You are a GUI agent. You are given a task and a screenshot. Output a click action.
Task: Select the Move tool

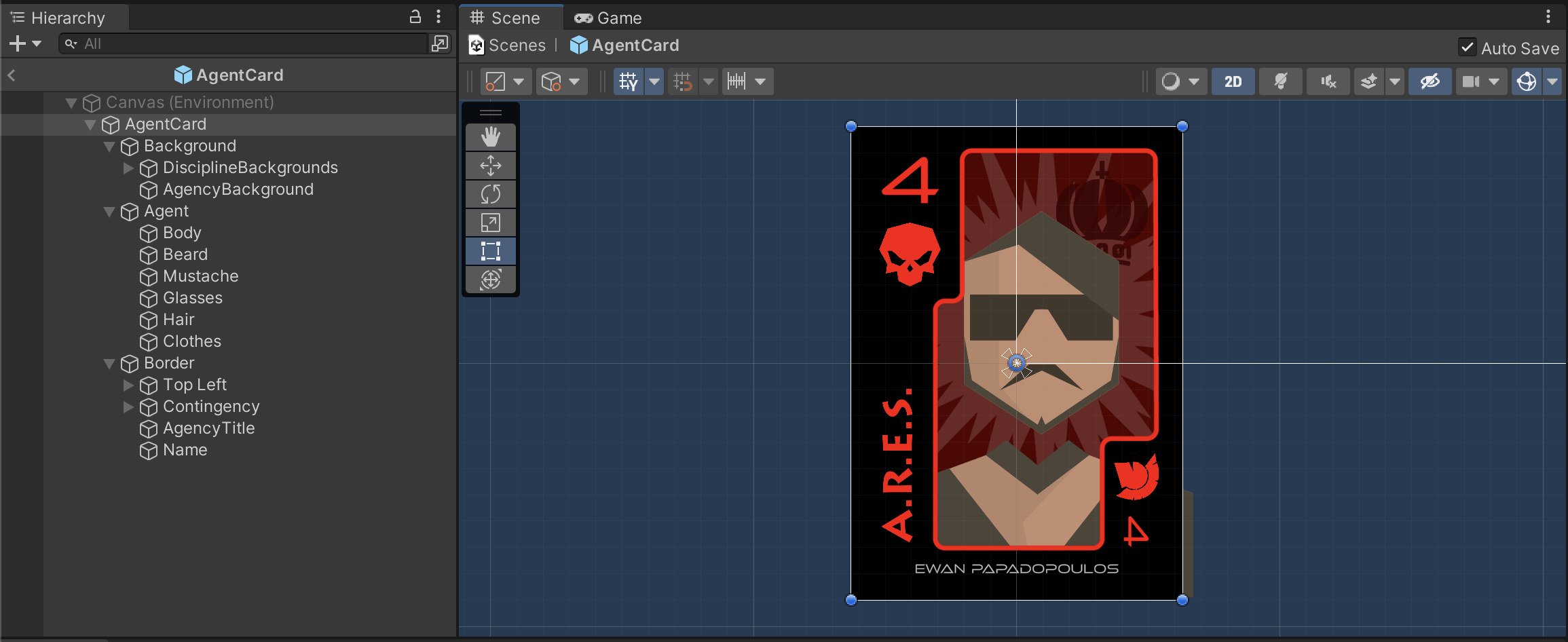click(x=490, y=166)
